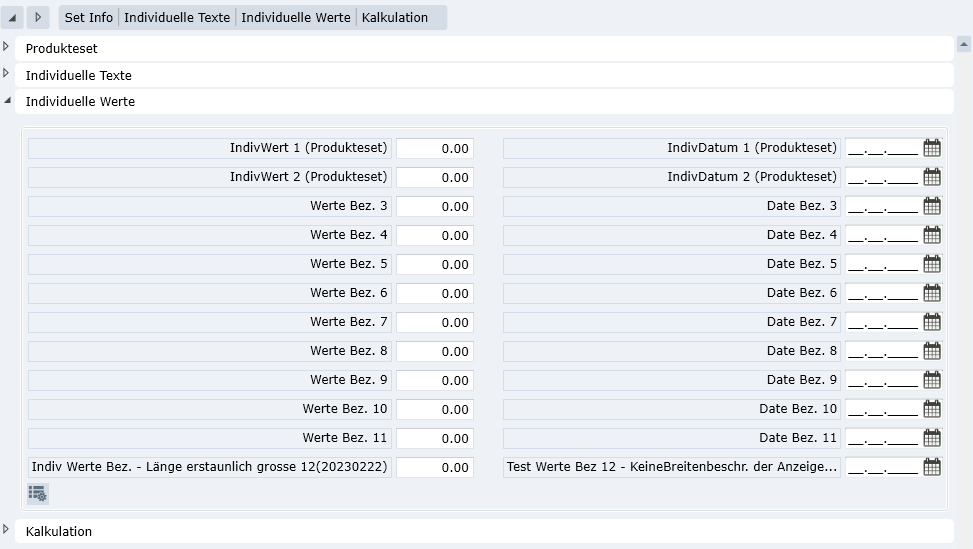This screenshot has width=973, height=549.
Task: Click the right navigation arrow button
Action: (x=38, y=18)
